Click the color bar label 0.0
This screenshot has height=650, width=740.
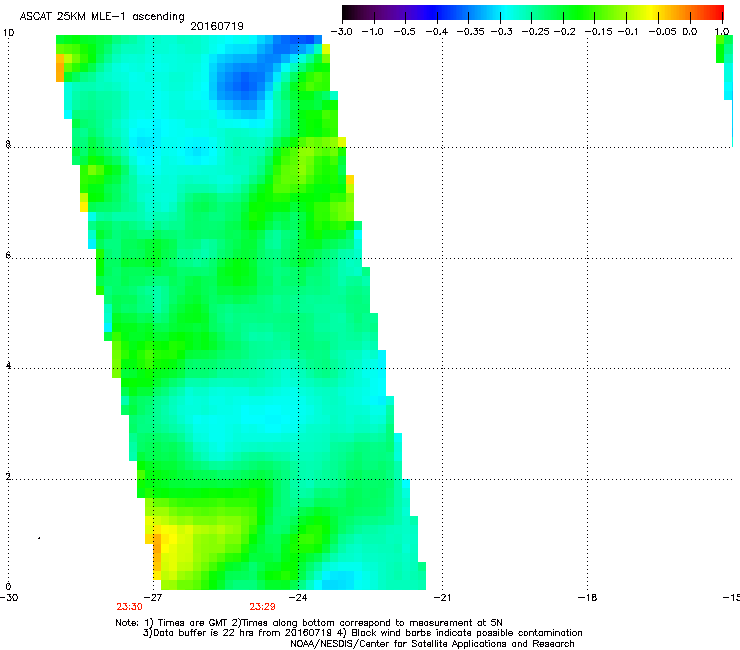(x=690, y=32)
